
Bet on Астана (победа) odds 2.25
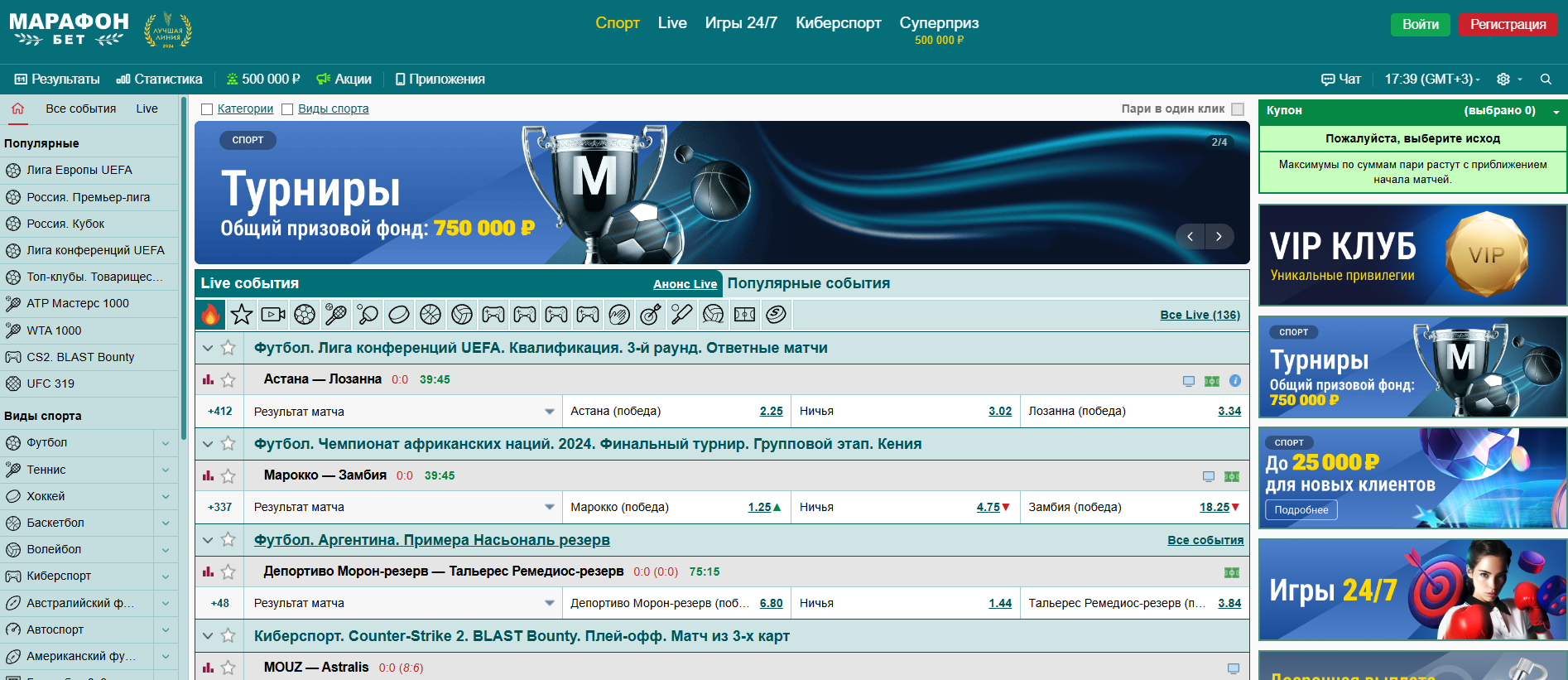(x=772, y=412)
